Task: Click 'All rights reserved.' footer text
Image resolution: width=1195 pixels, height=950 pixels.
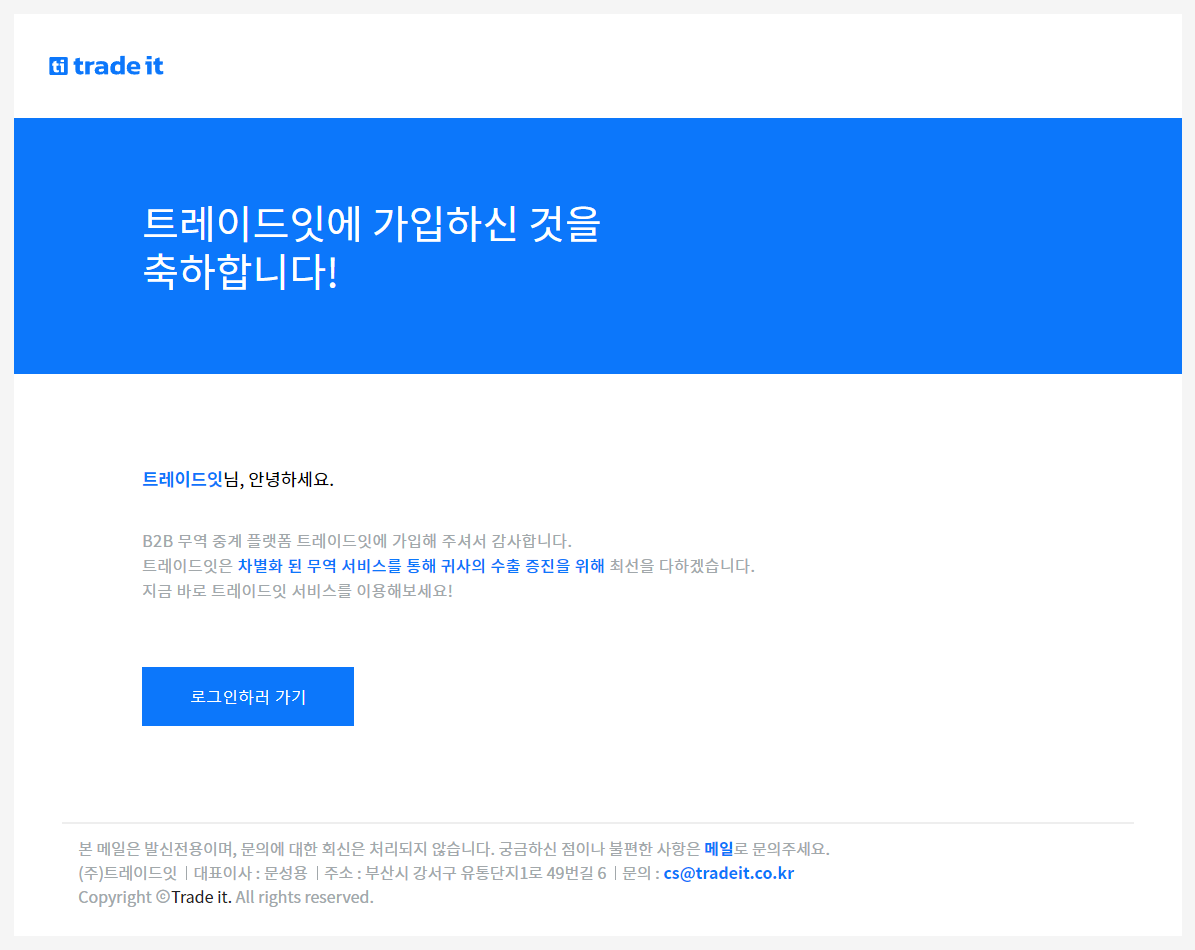Action: (x=304, y=897)
